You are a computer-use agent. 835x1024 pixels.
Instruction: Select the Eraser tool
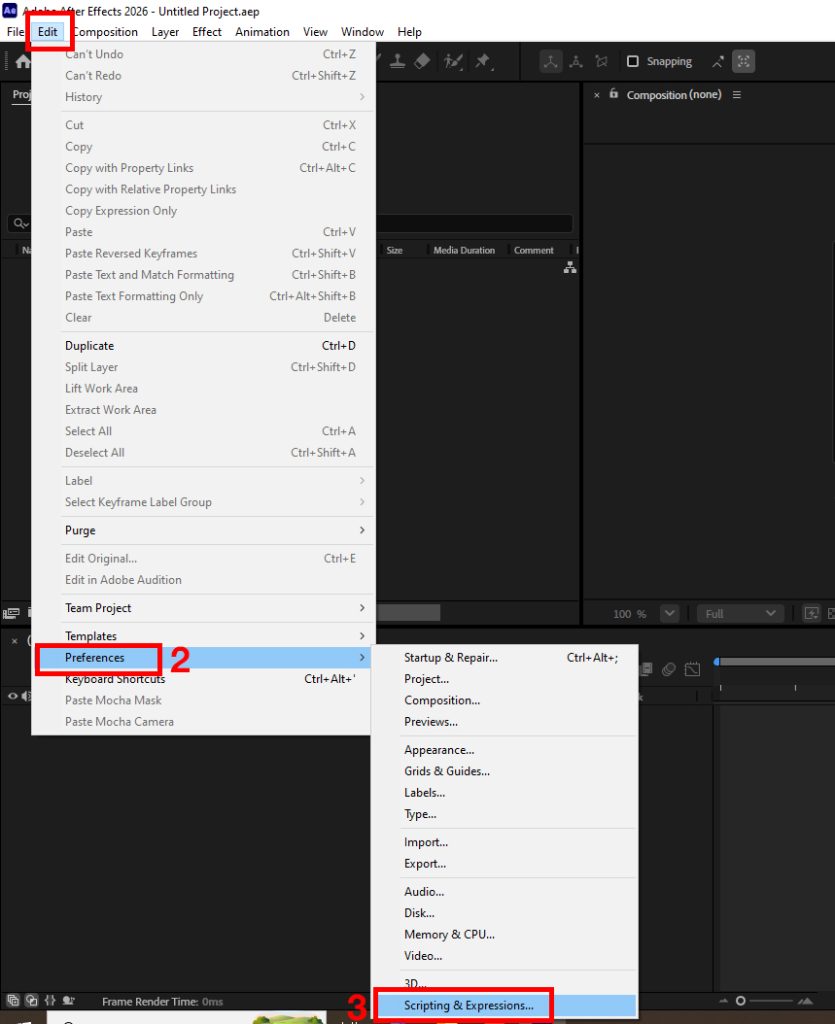422,61
